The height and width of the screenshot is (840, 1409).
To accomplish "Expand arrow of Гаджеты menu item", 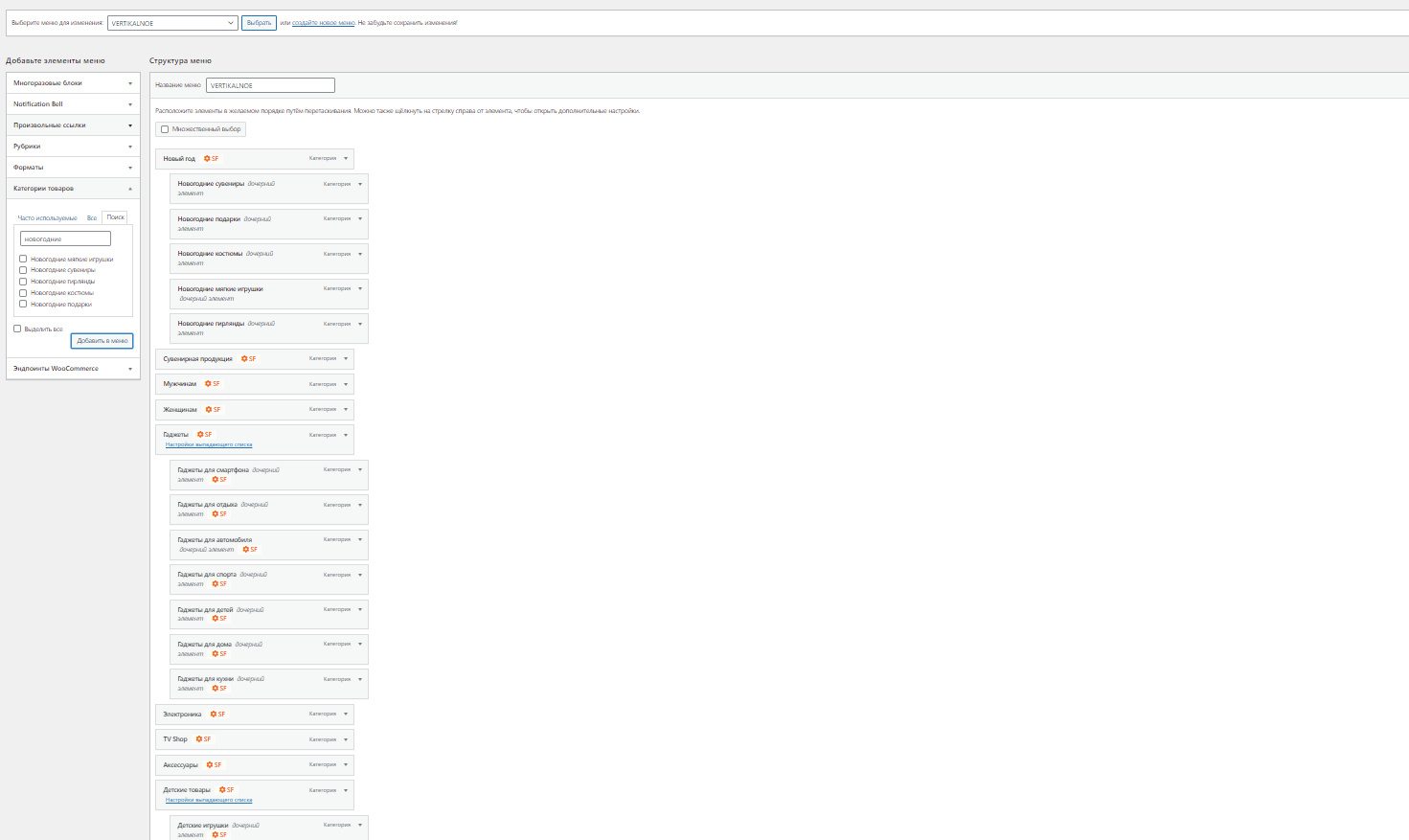I will [346, 435].
